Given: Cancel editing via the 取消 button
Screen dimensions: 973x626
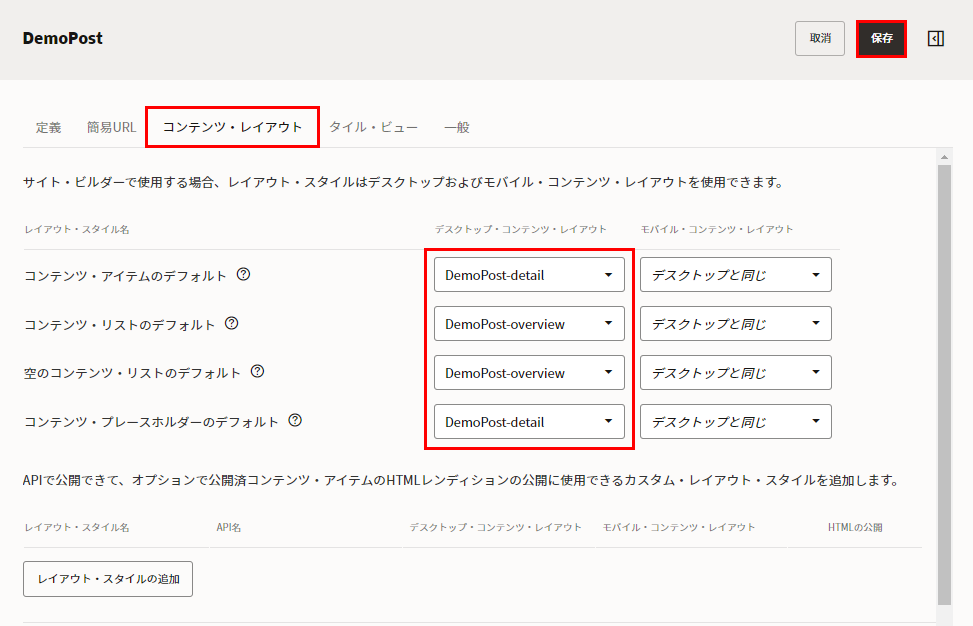Looking at the screenshot, I should tap(819, 38).
